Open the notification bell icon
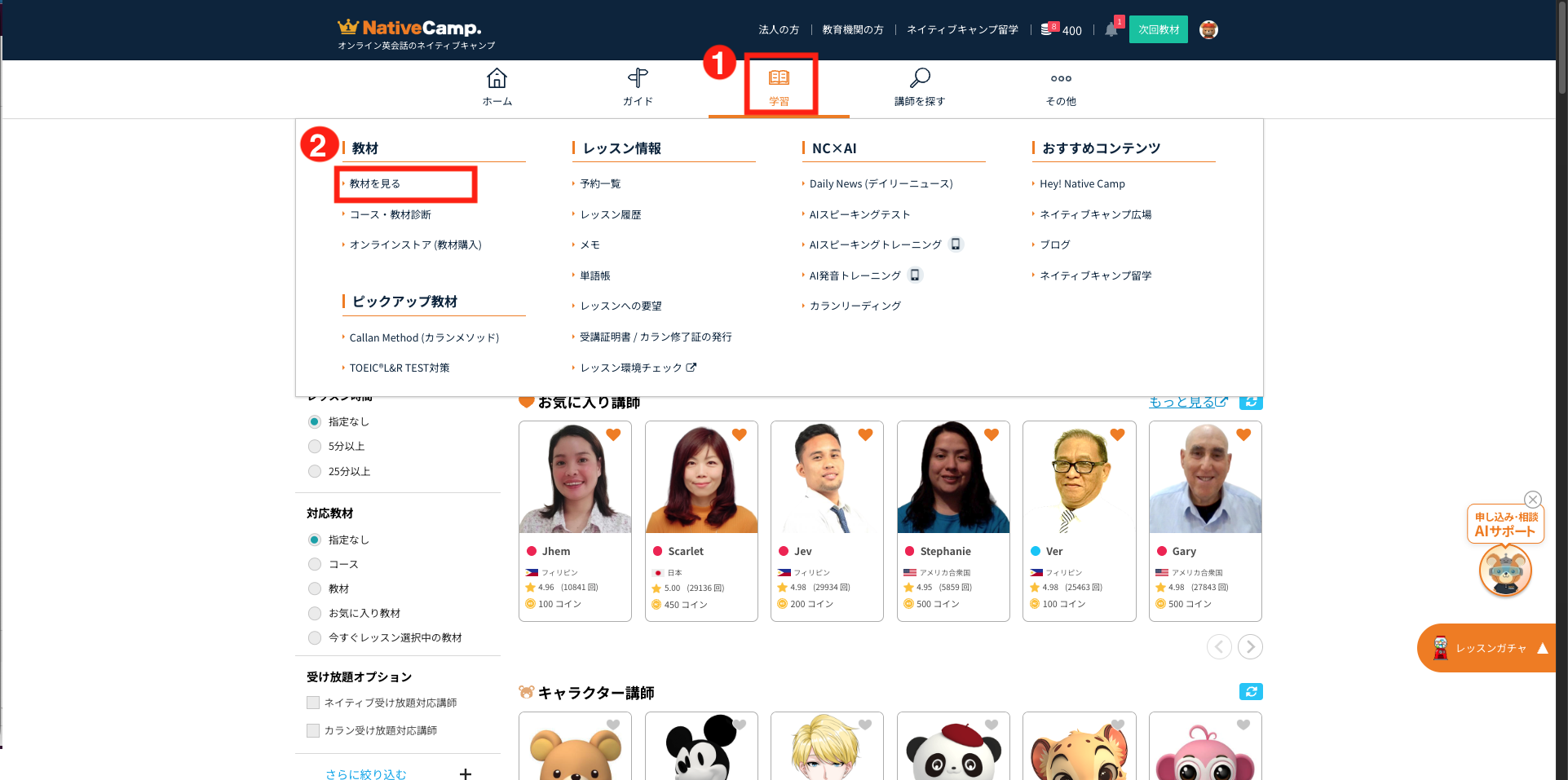The height and width of the screenshot is (780, 1568). tap(1111, 30)
